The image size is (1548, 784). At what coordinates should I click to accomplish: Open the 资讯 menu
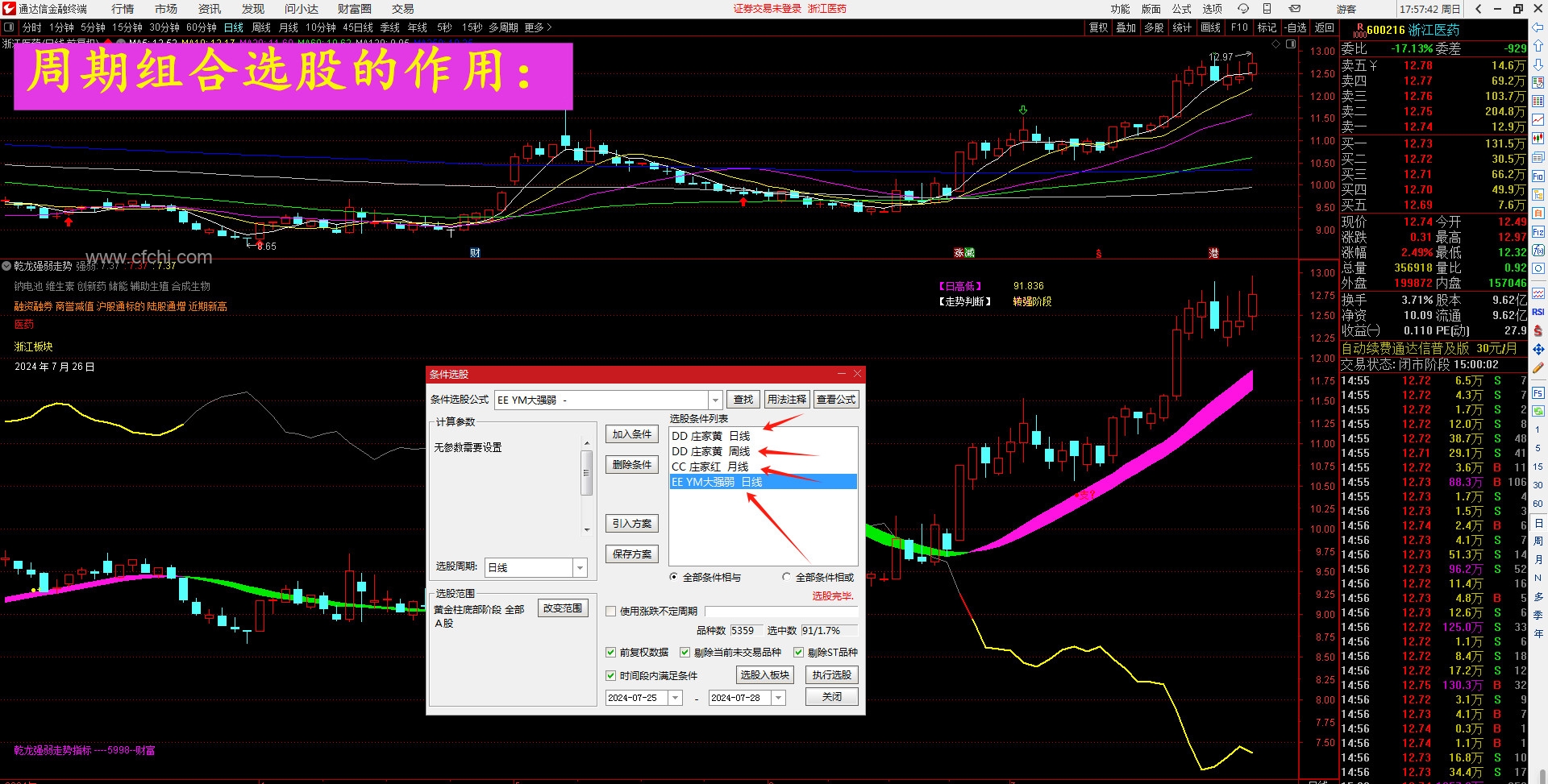pos(210,9)
